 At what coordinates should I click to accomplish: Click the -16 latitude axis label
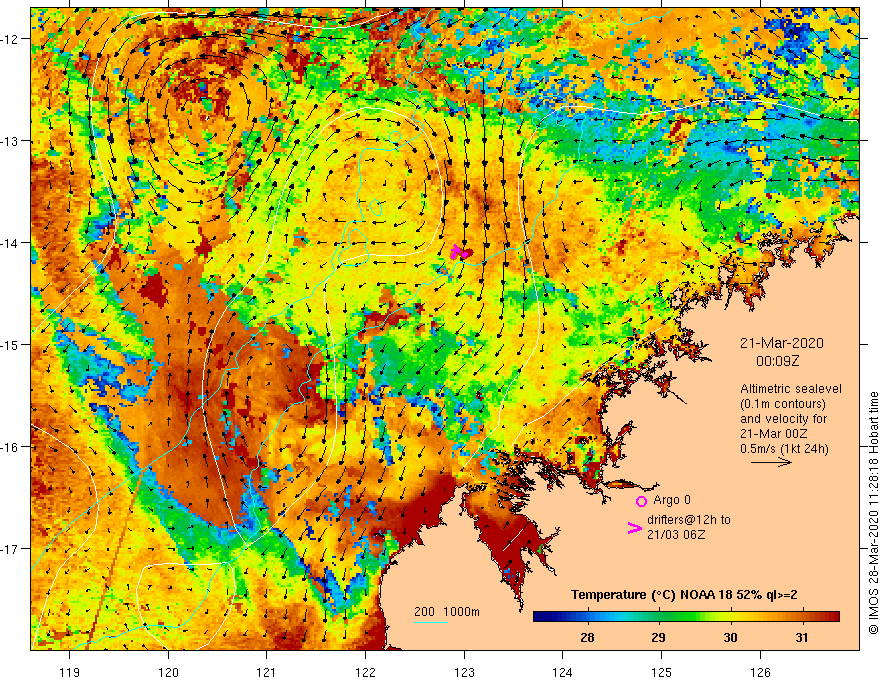pos(12,447)
